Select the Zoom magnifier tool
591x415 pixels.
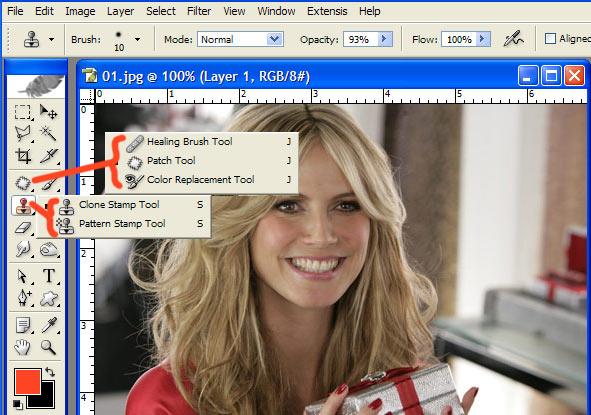pos(49,347)
